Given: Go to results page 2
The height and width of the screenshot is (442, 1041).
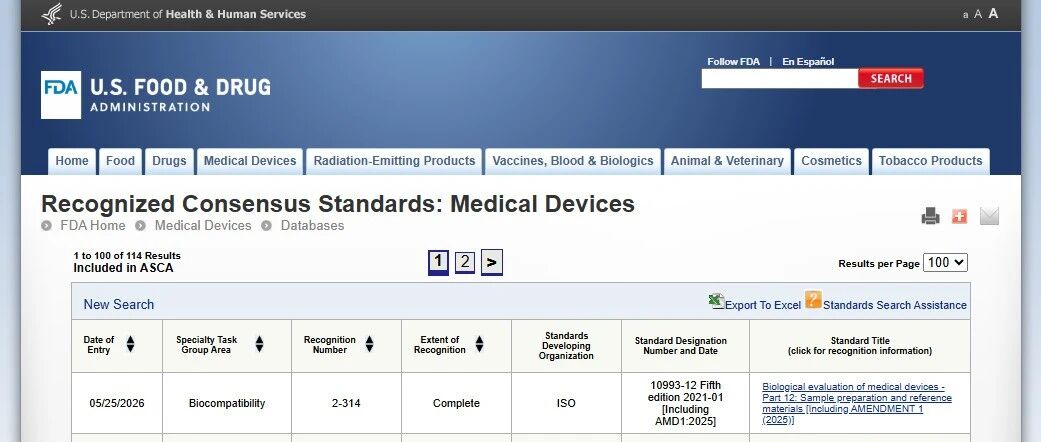Looking at the screenshot, I should [465, 262].
